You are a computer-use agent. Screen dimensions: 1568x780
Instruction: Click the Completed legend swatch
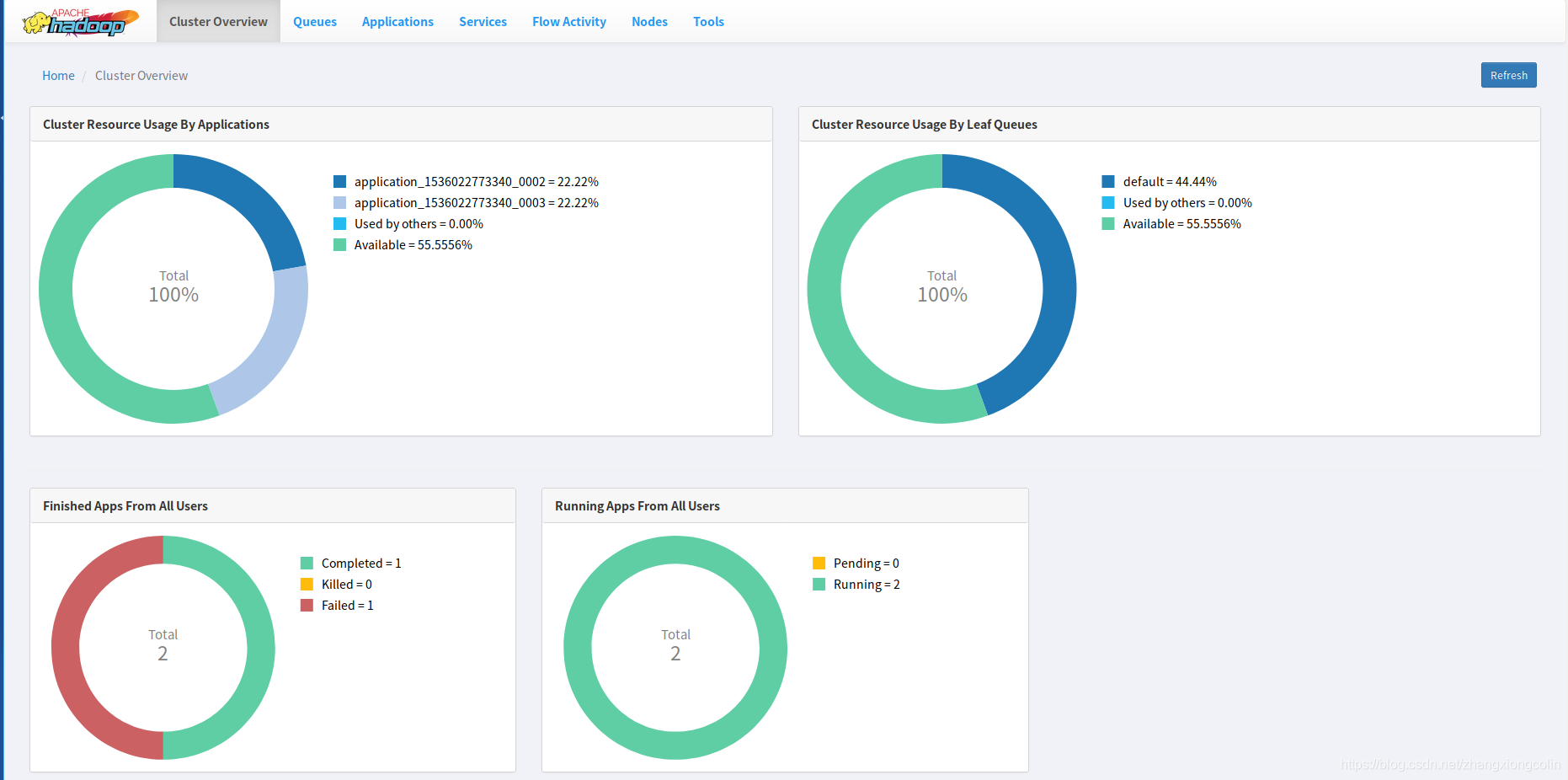click(307, 564)
